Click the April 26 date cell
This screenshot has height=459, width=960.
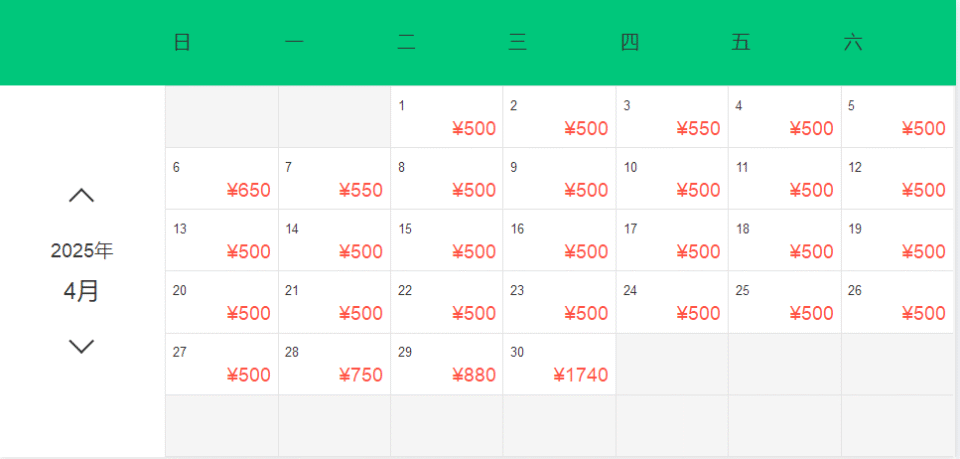[898, 302]
